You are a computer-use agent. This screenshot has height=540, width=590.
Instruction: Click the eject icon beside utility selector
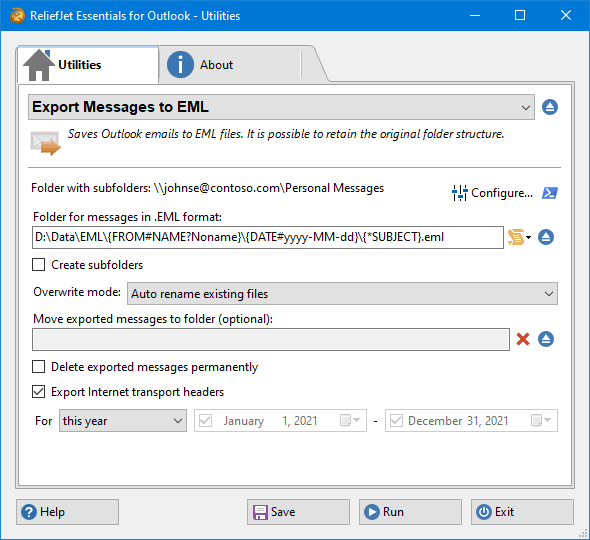(550, 107)
